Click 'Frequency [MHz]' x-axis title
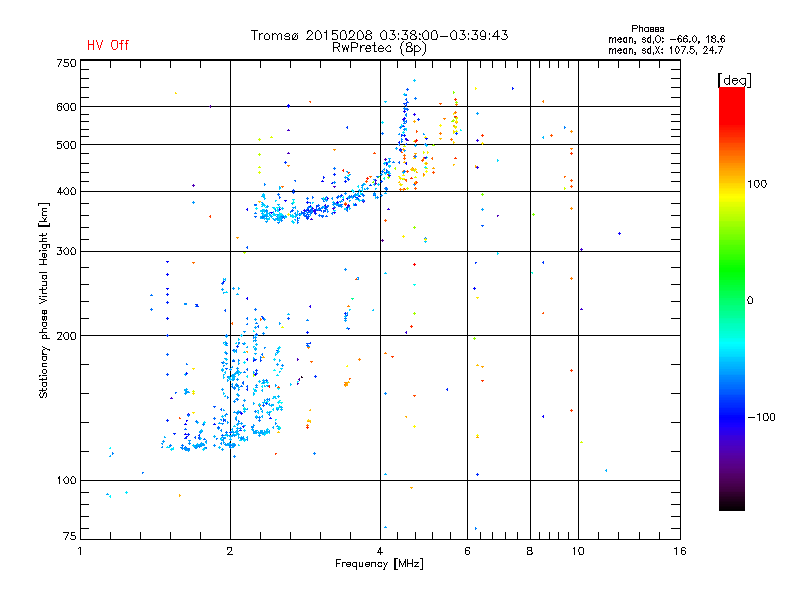The width and height of the screenshot is (800, 600). click(x=379, y=564)
